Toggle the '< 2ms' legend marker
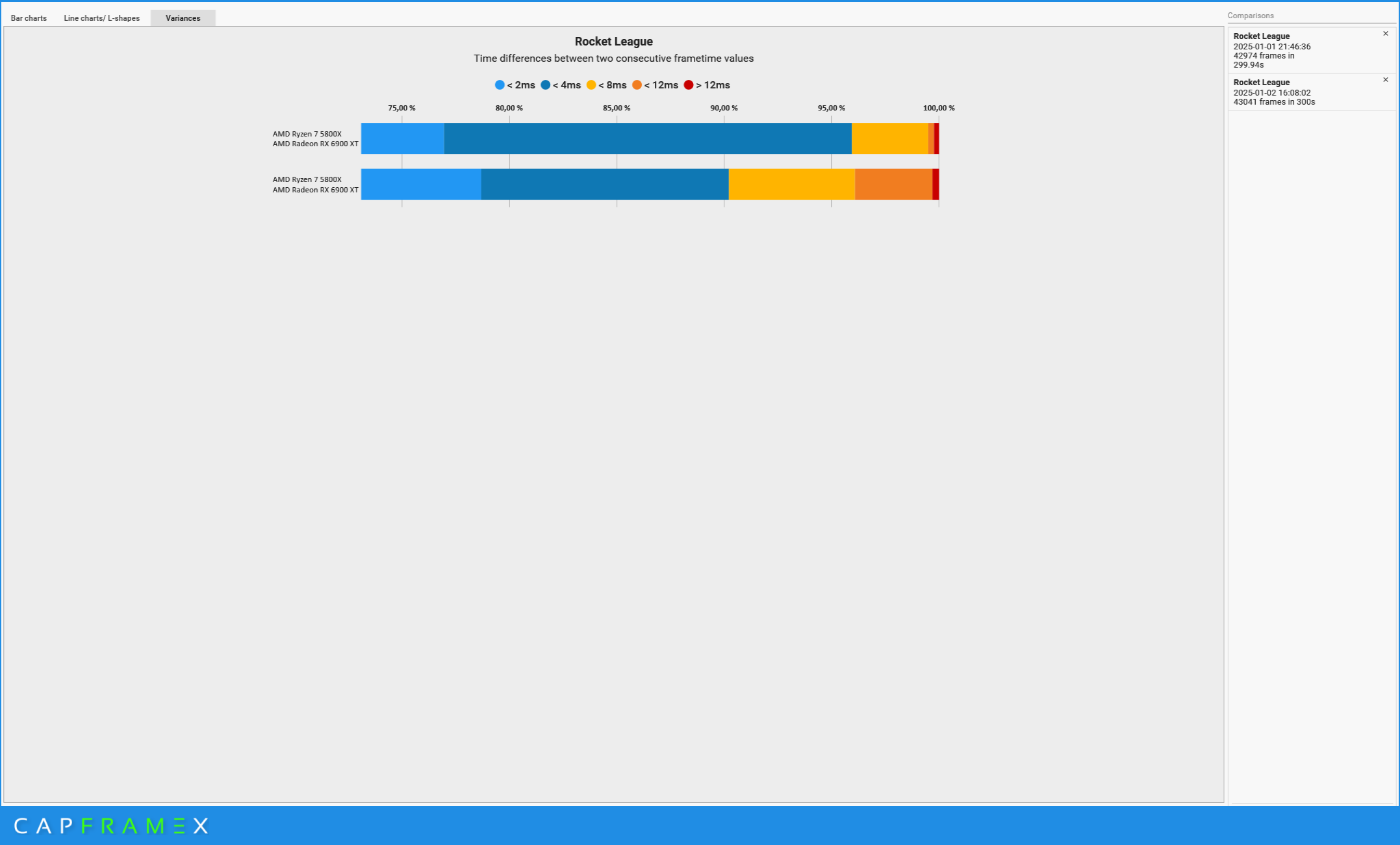This screenshot has width=1400, height=845. pos(500,85)
